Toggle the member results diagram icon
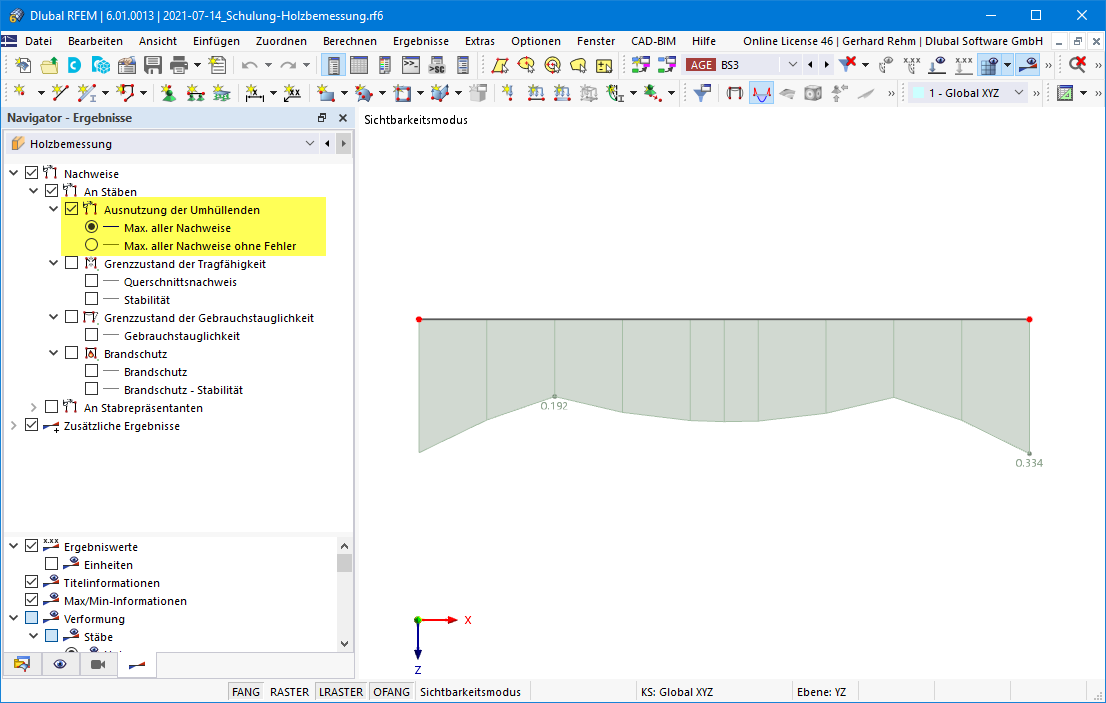Screen dimensions: 1106x703 (761, 92)
